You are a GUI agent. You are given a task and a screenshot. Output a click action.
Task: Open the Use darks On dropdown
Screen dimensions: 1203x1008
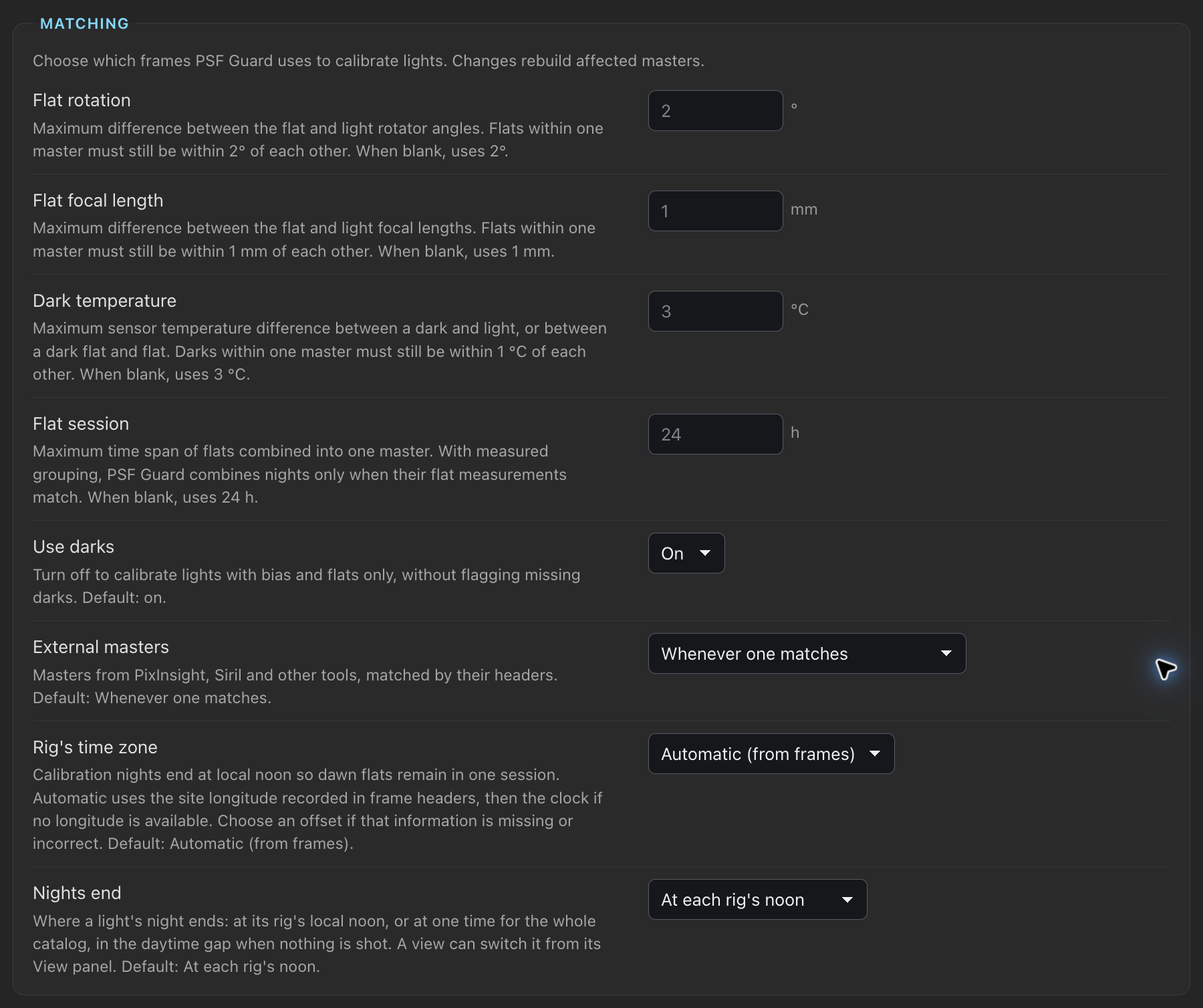coord(686,553)
